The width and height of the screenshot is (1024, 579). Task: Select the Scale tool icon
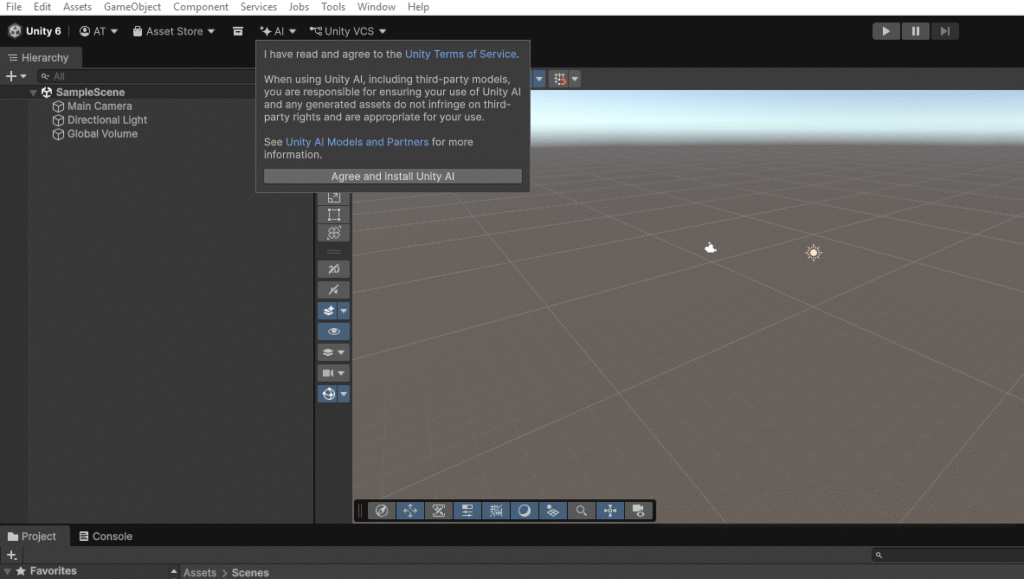click(334, 196)
